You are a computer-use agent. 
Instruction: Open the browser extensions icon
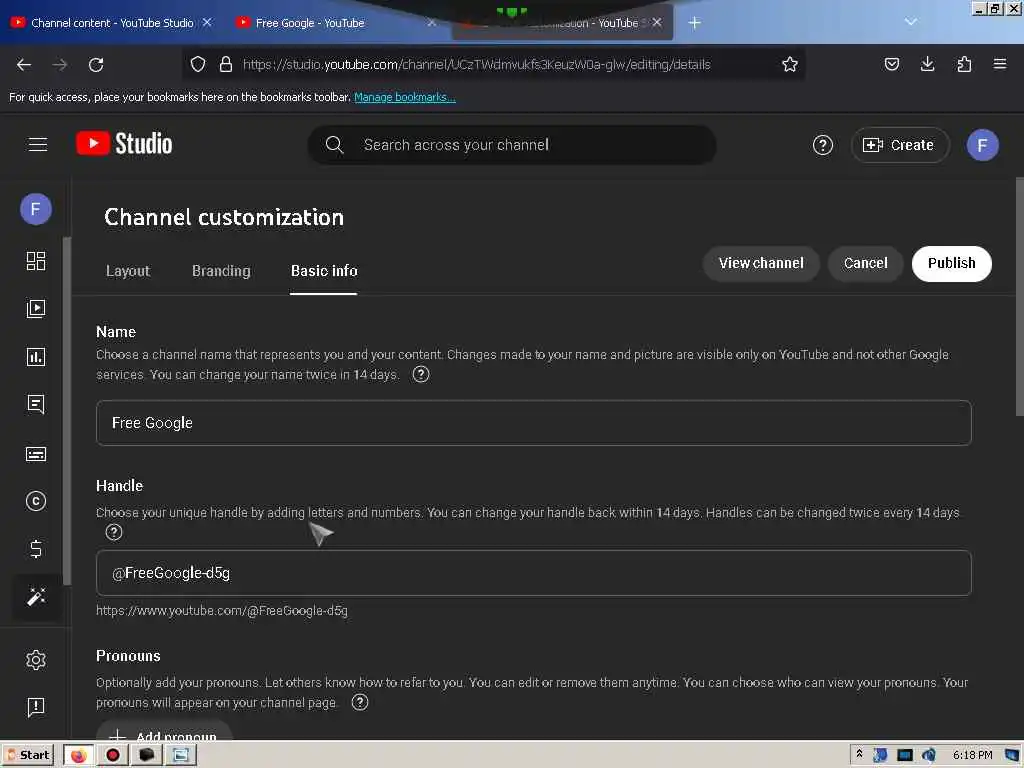[964, 64]
